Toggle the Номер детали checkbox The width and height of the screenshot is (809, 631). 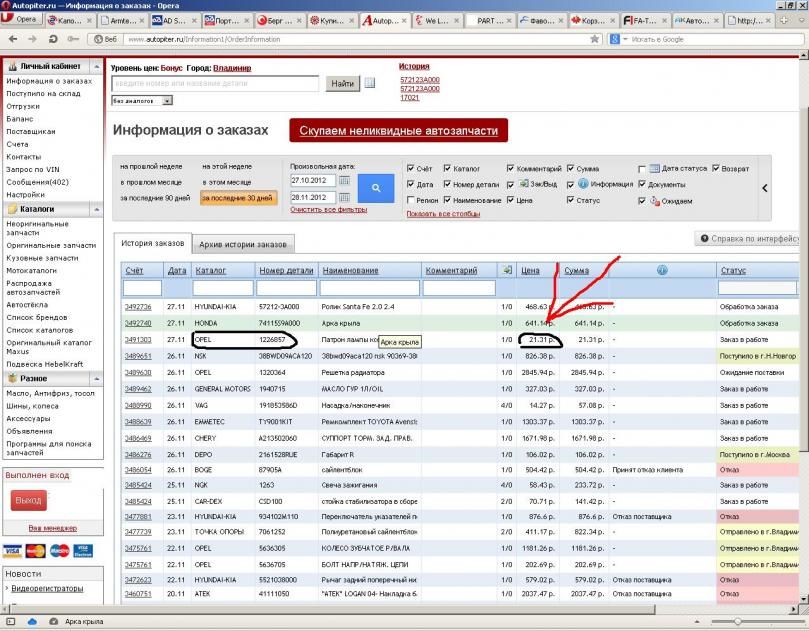coord(447,184)
